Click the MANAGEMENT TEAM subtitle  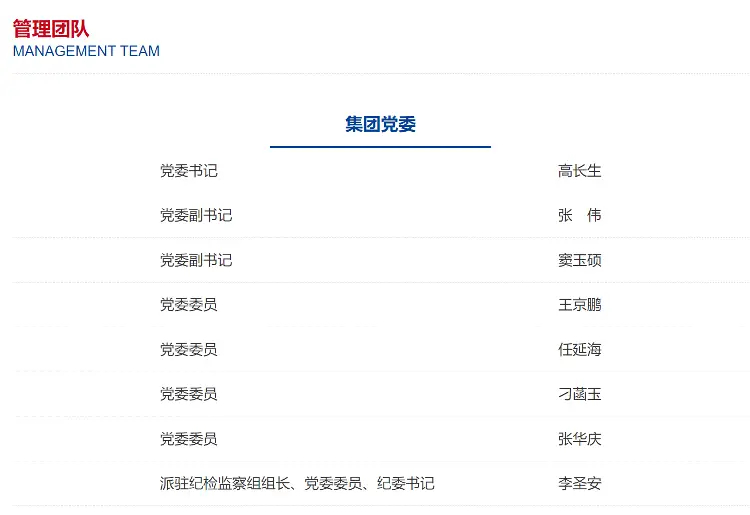86,51
